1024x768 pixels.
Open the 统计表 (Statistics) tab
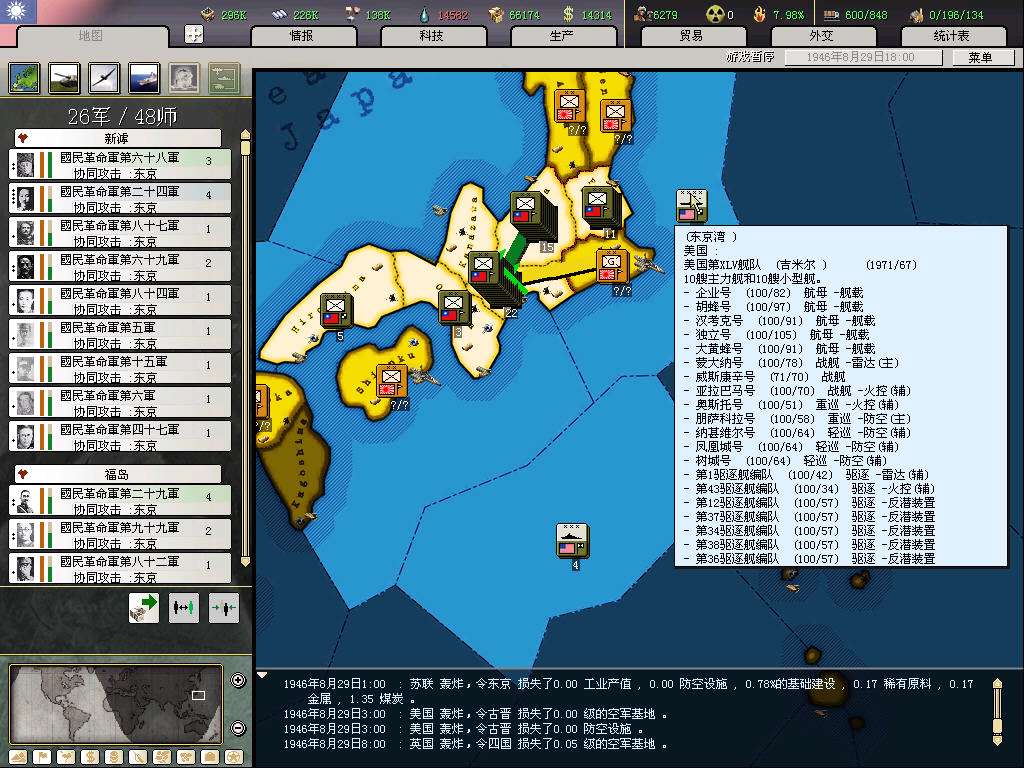[x=952, y=36]
